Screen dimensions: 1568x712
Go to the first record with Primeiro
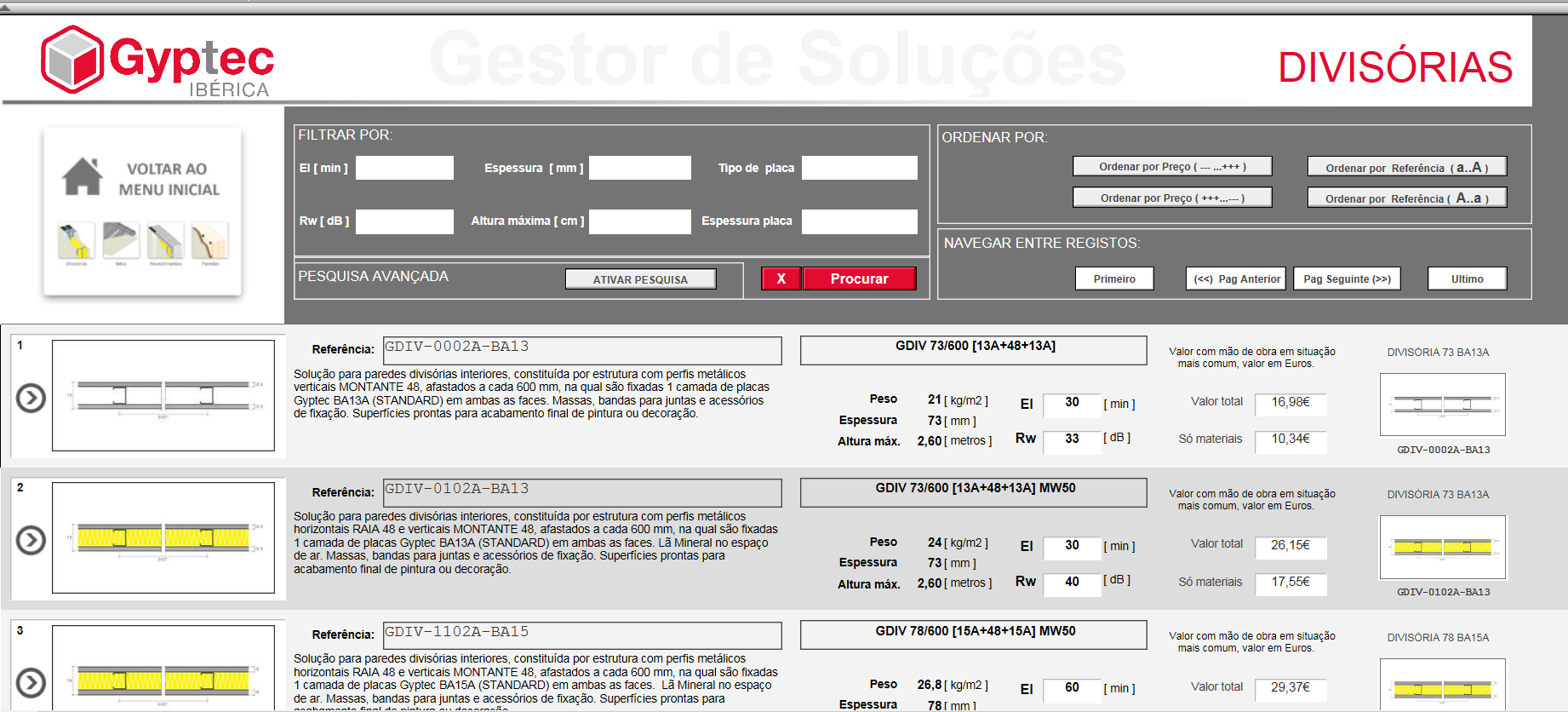point(1114,278)
